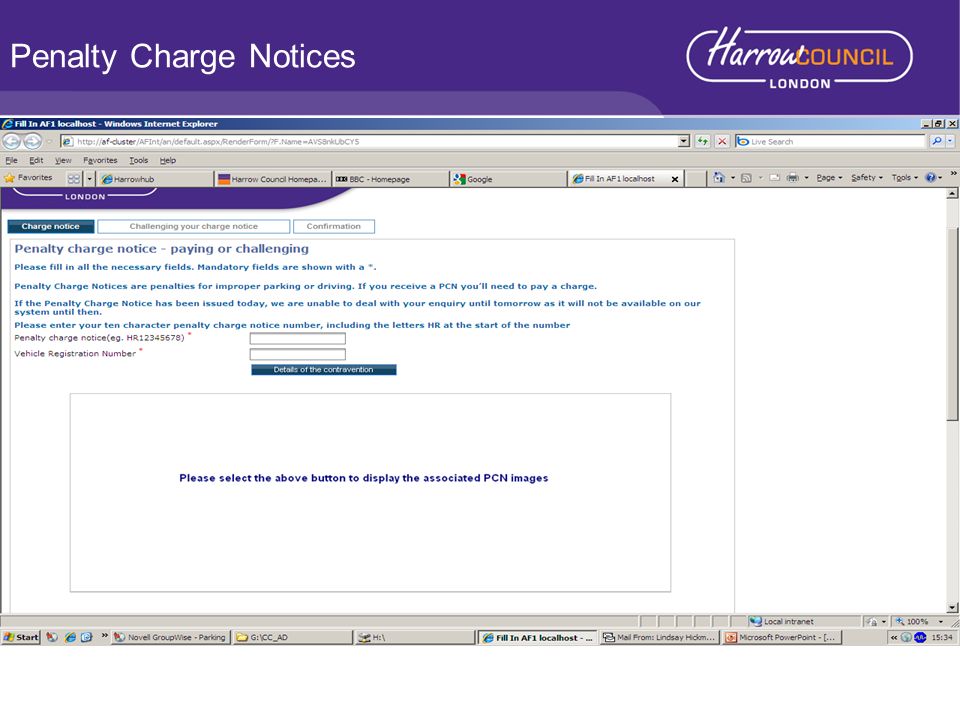
Task: Select Challenging your charge notice tab
Action: [x=193, y=227]
